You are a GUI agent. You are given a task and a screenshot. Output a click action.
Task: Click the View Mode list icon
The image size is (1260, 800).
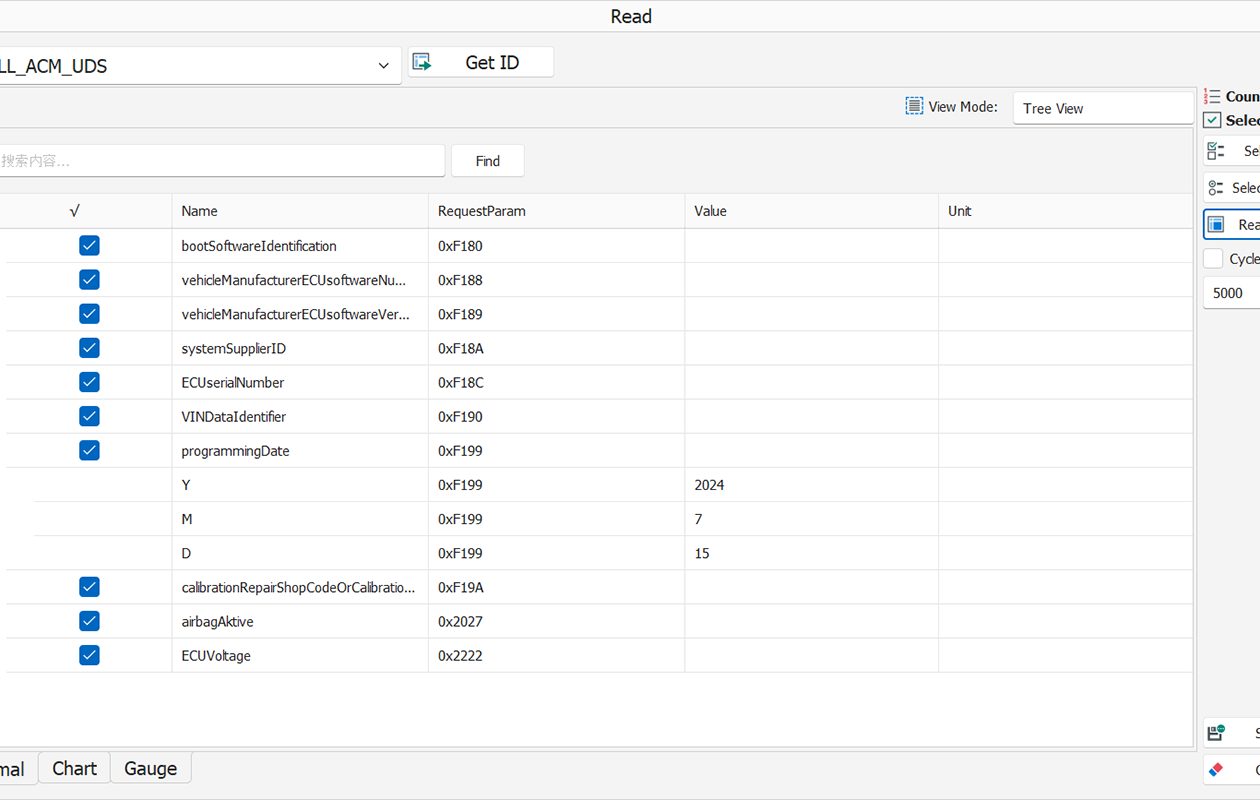tap(914, 106)
